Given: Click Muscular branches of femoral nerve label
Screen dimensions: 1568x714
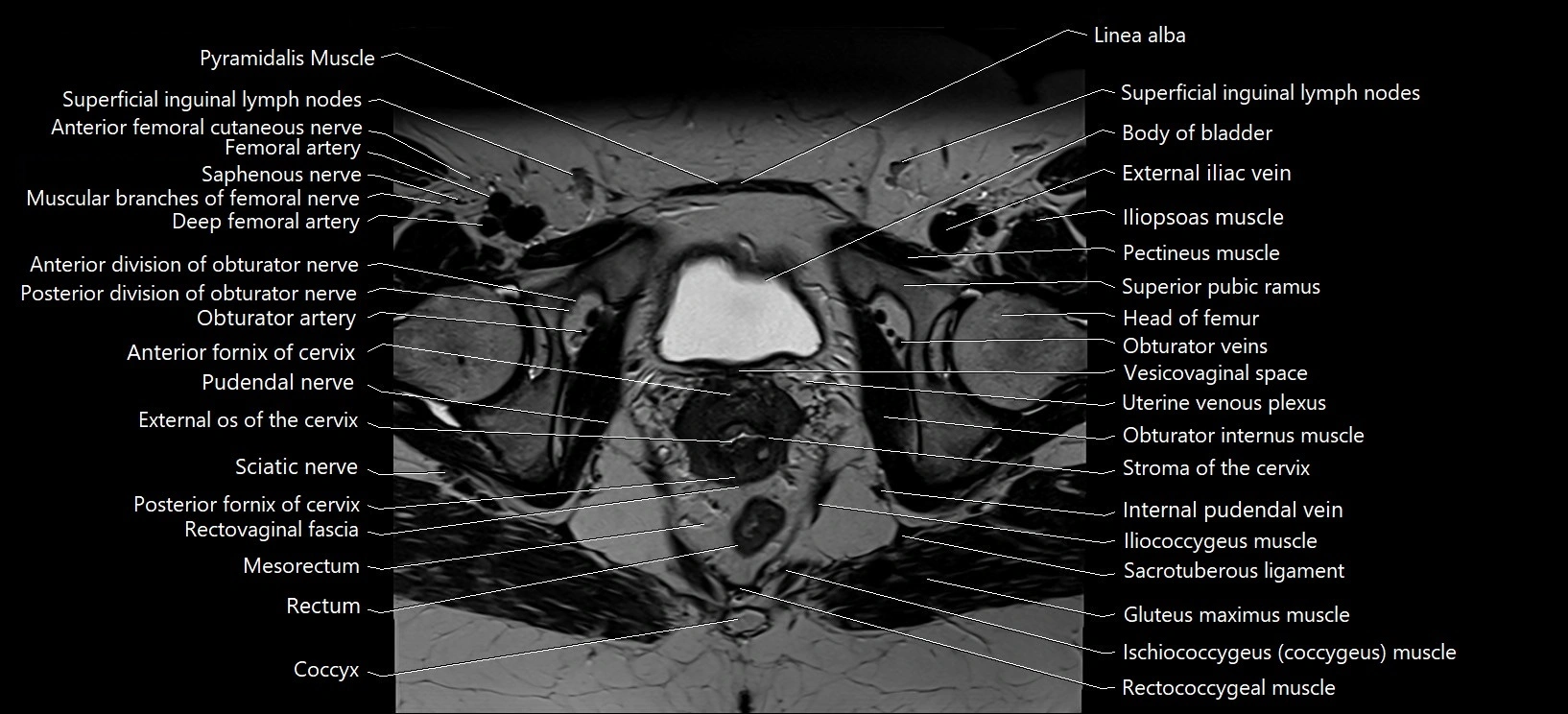Looking at the screenshot, I should (x=193, y=199).
